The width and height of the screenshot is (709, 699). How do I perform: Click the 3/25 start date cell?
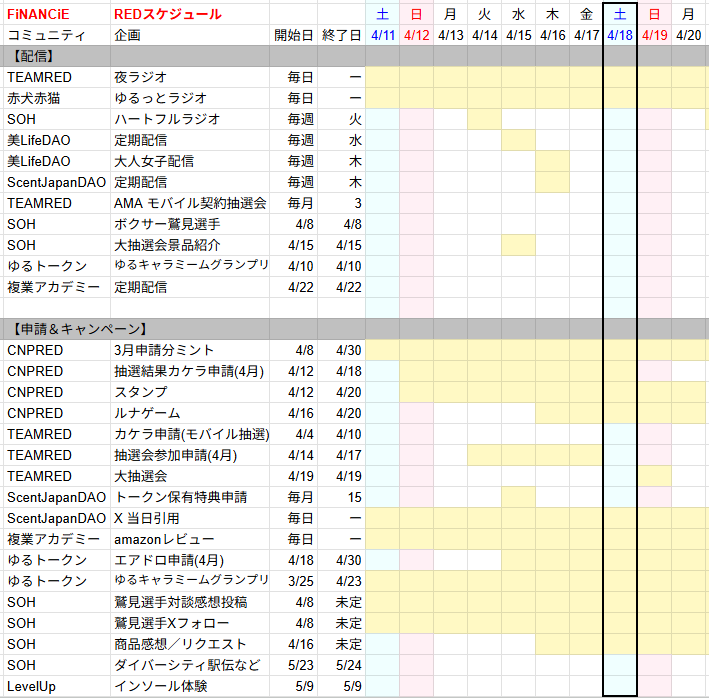[x=293, y=581]
